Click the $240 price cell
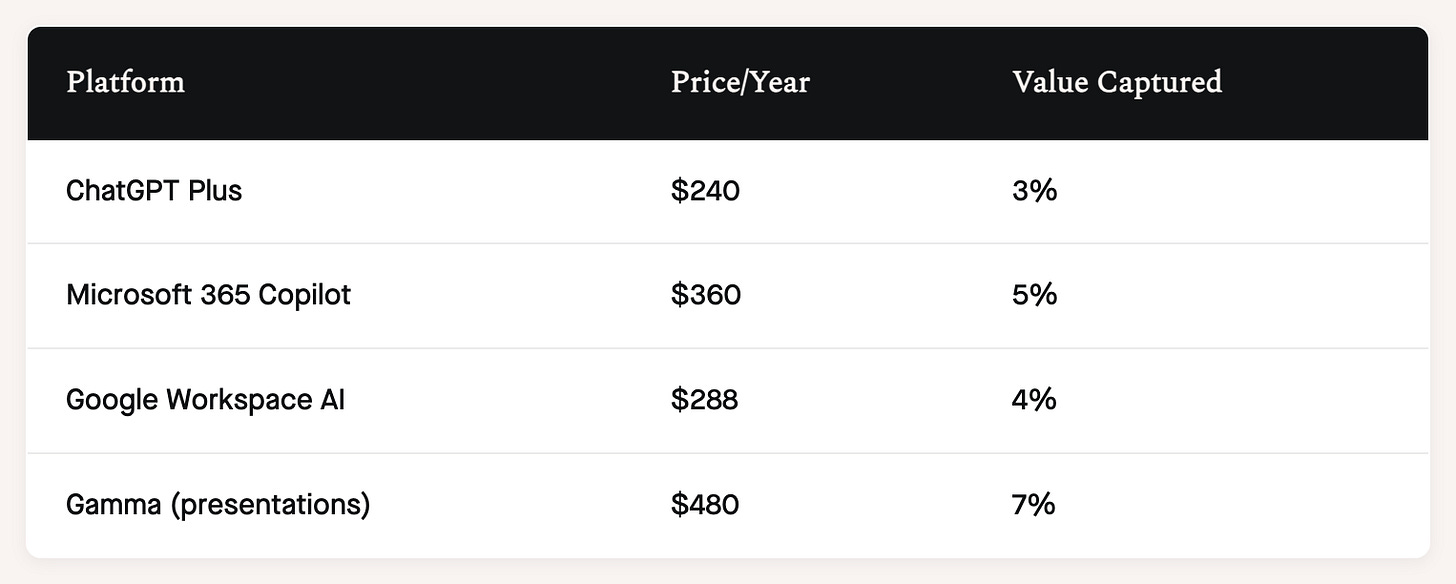The image size is (1456, 584). tap(705, 190)
